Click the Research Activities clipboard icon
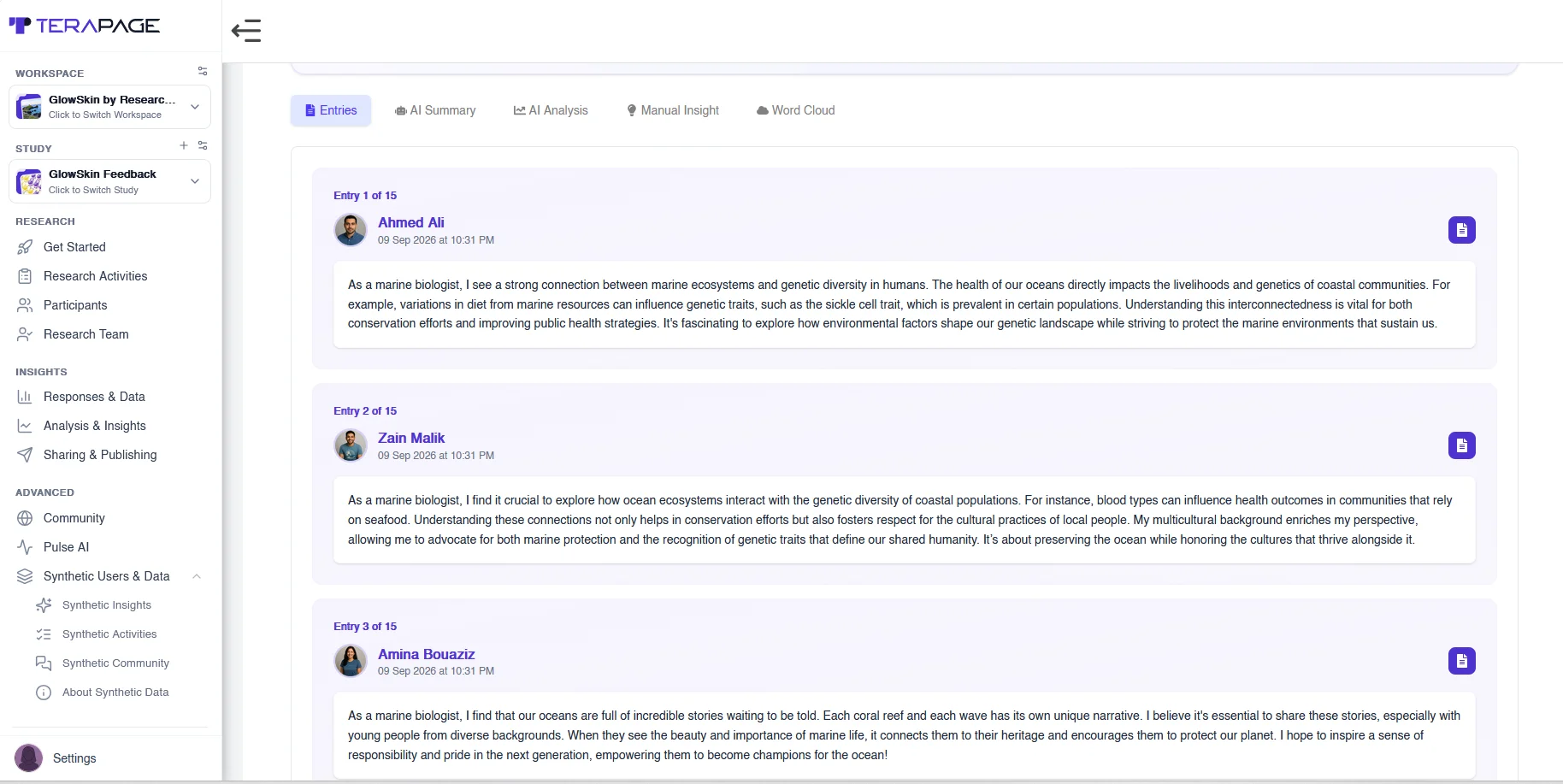This screenshot has width=1563, height=784. [x=25, y=276]
